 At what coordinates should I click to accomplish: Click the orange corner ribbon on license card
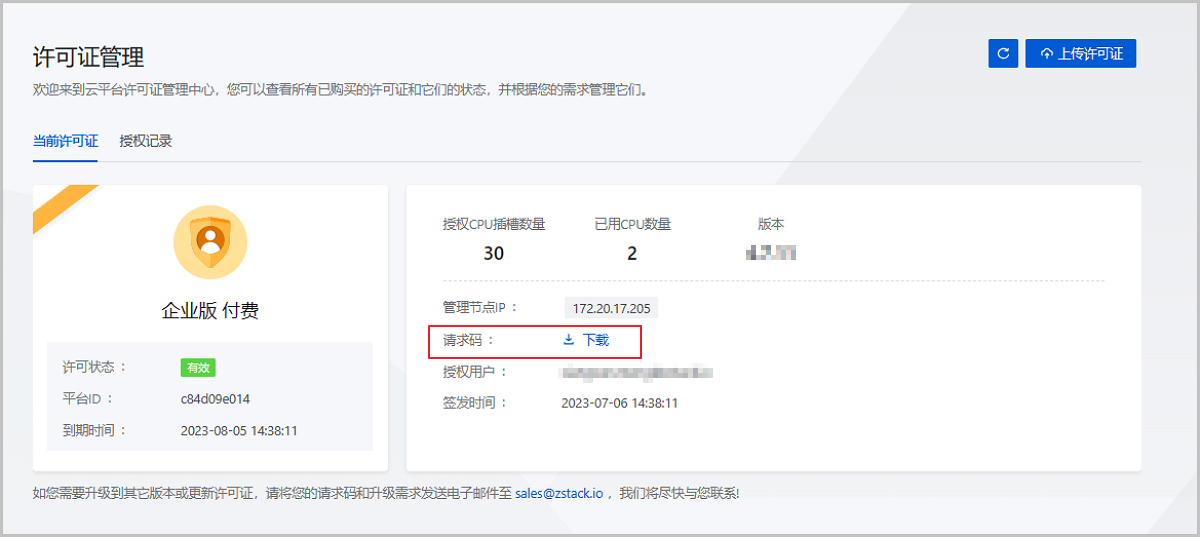(x=60, y=204)
